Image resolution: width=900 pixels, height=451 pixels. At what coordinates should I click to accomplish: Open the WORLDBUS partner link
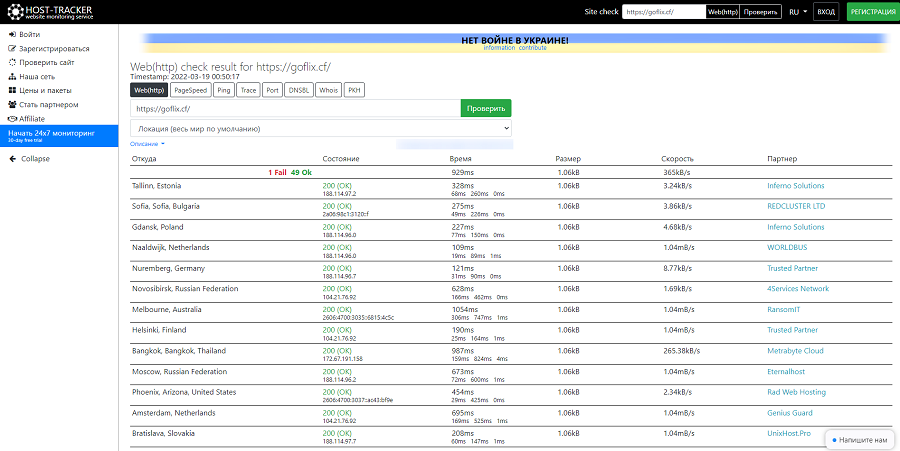788,247
